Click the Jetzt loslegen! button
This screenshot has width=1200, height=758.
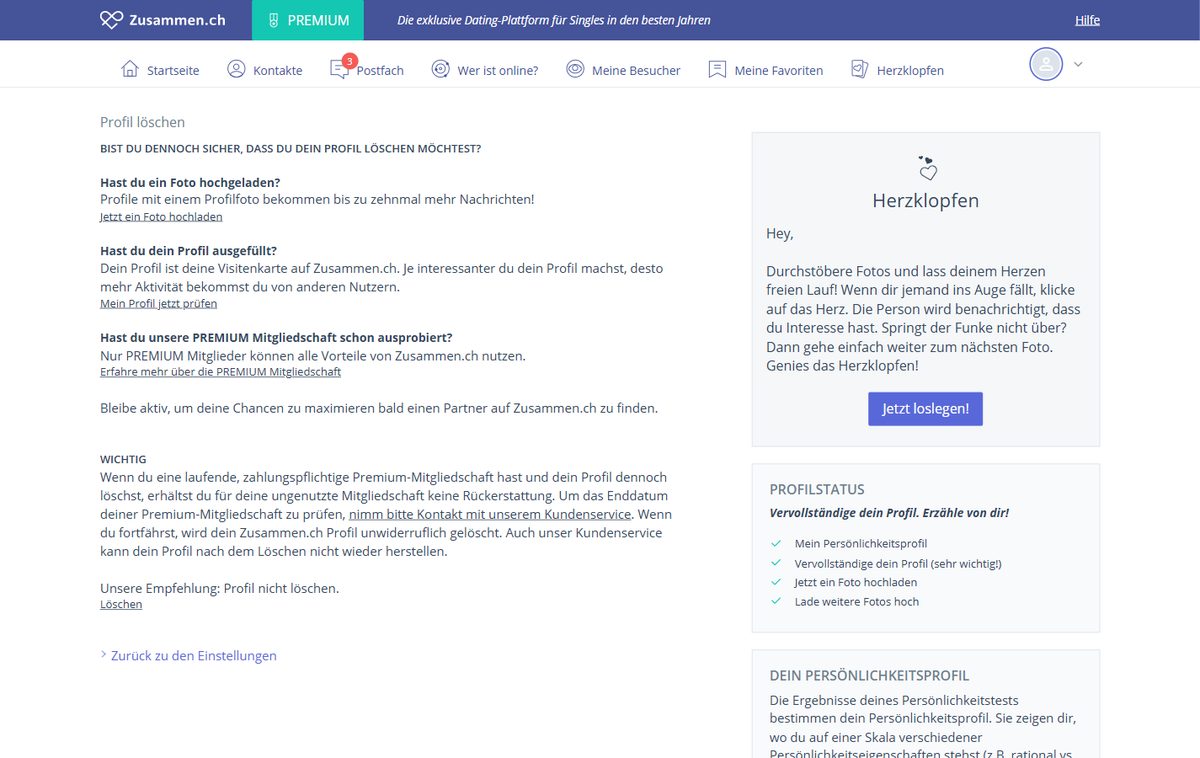[x=925, y=409]
